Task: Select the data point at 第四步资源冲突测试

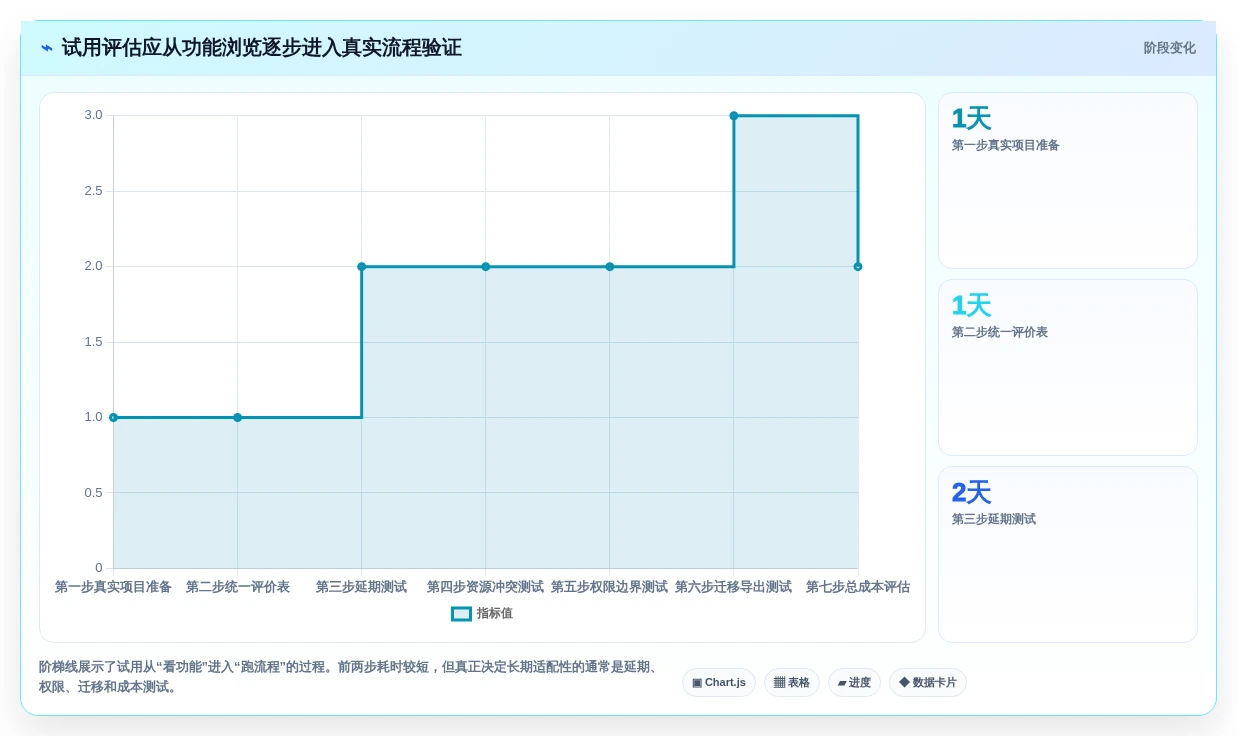Action: [x=486, y=267]
